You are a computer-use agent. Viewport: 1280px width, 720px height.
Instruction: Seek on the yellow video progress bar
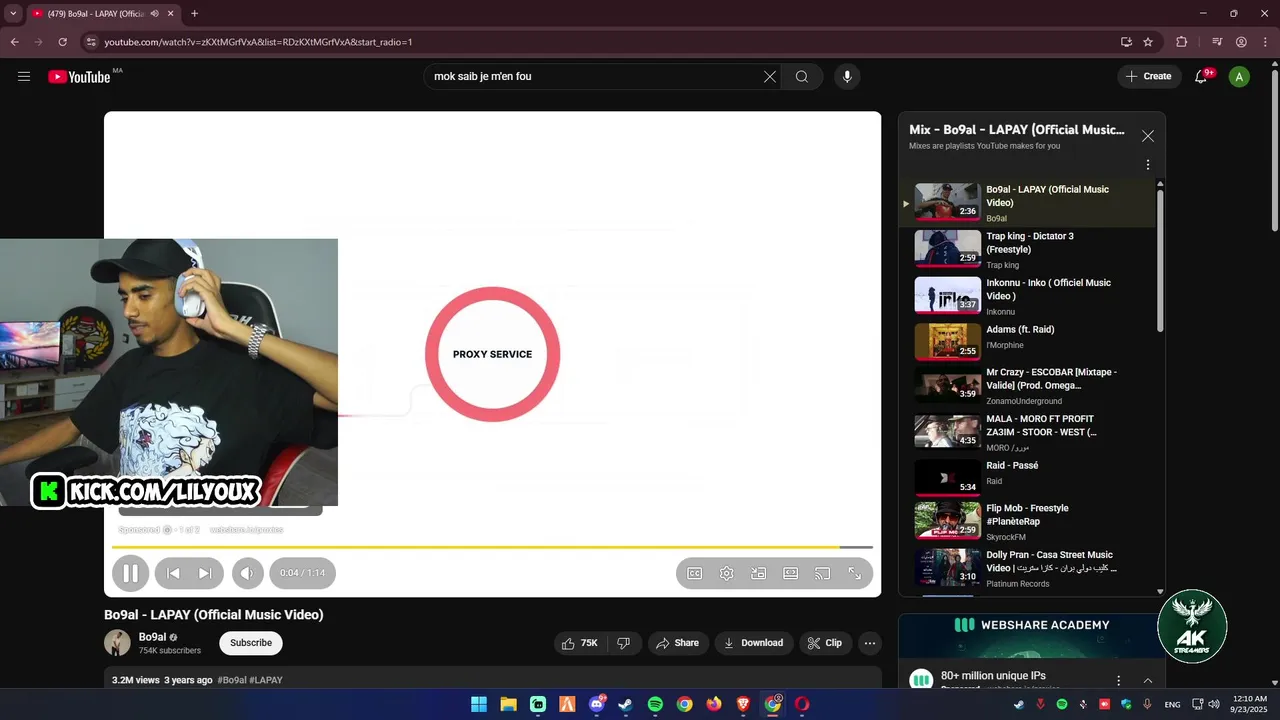coord(492,547)
